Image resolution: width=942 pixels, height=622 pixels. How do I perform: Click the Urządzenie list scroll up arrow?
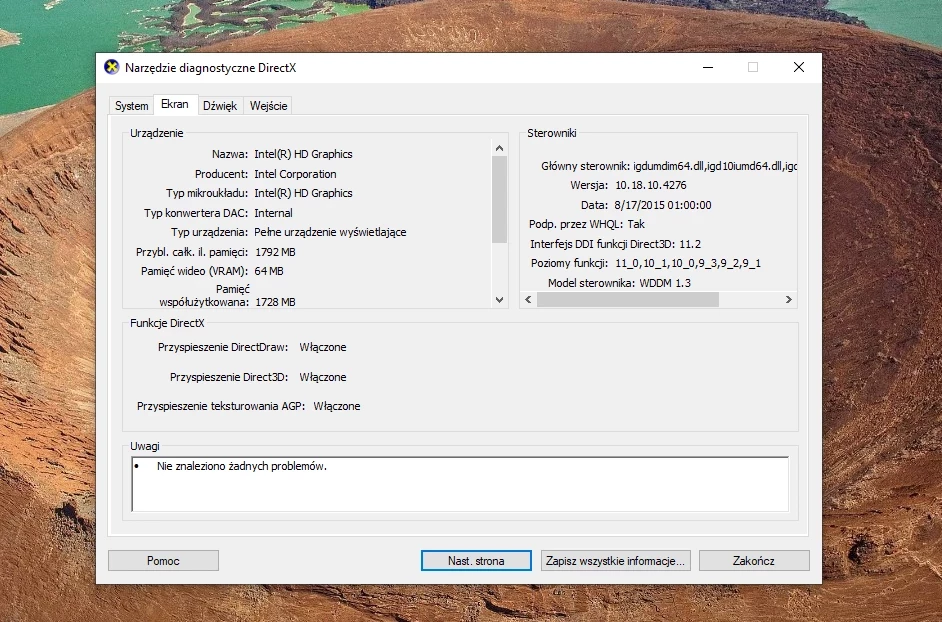[x=499, y=148]
